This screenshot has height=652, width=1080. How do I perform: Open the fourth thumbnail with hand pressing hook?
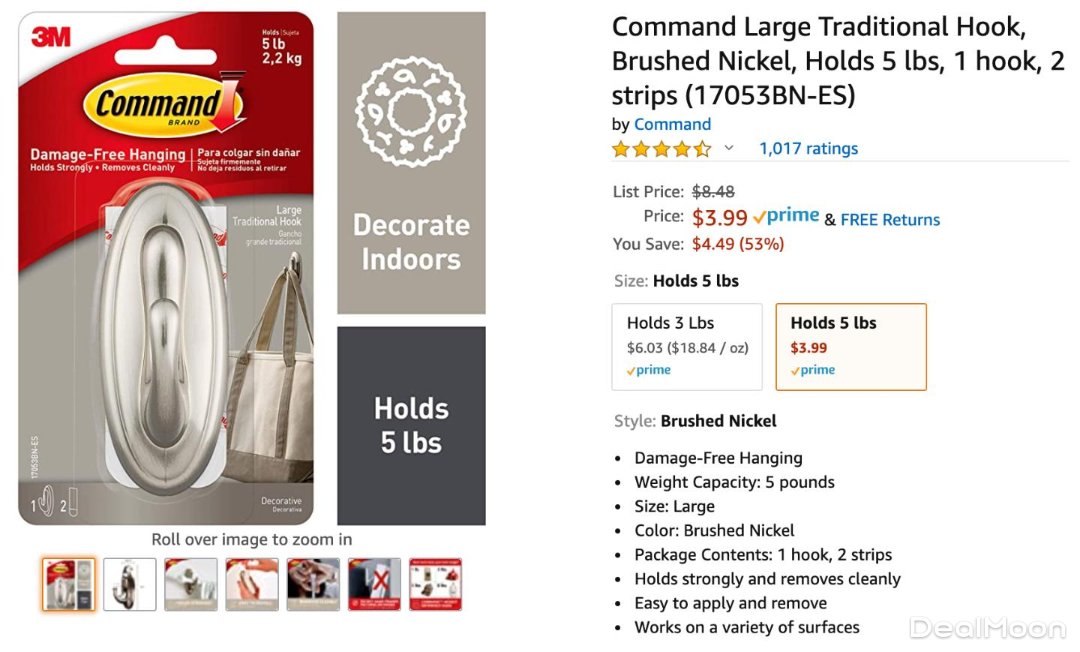pyautogui.click(x=252, y=584)
